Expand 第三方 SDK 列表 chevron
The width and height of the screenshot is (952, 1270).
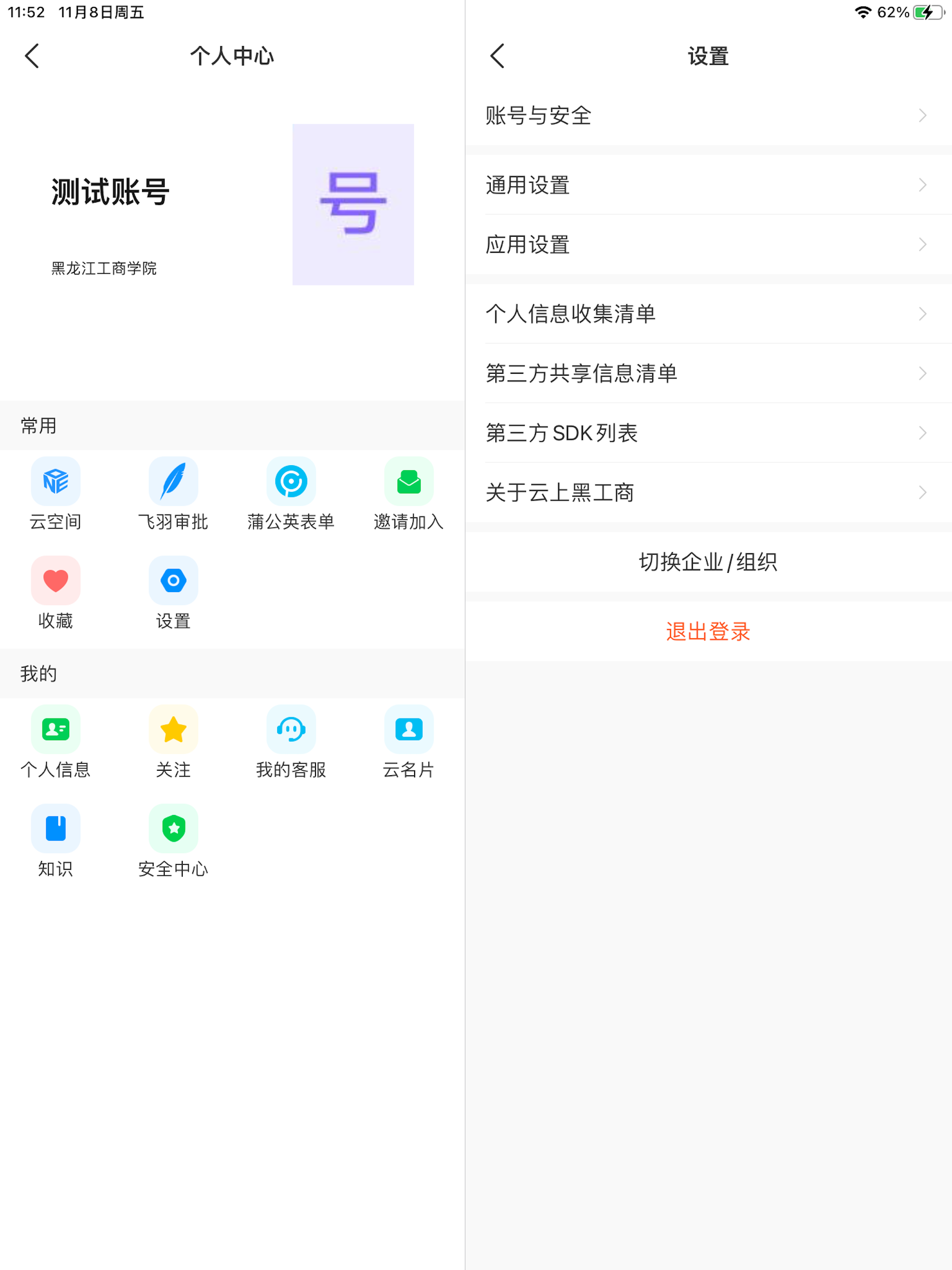(x=922, y=433)
